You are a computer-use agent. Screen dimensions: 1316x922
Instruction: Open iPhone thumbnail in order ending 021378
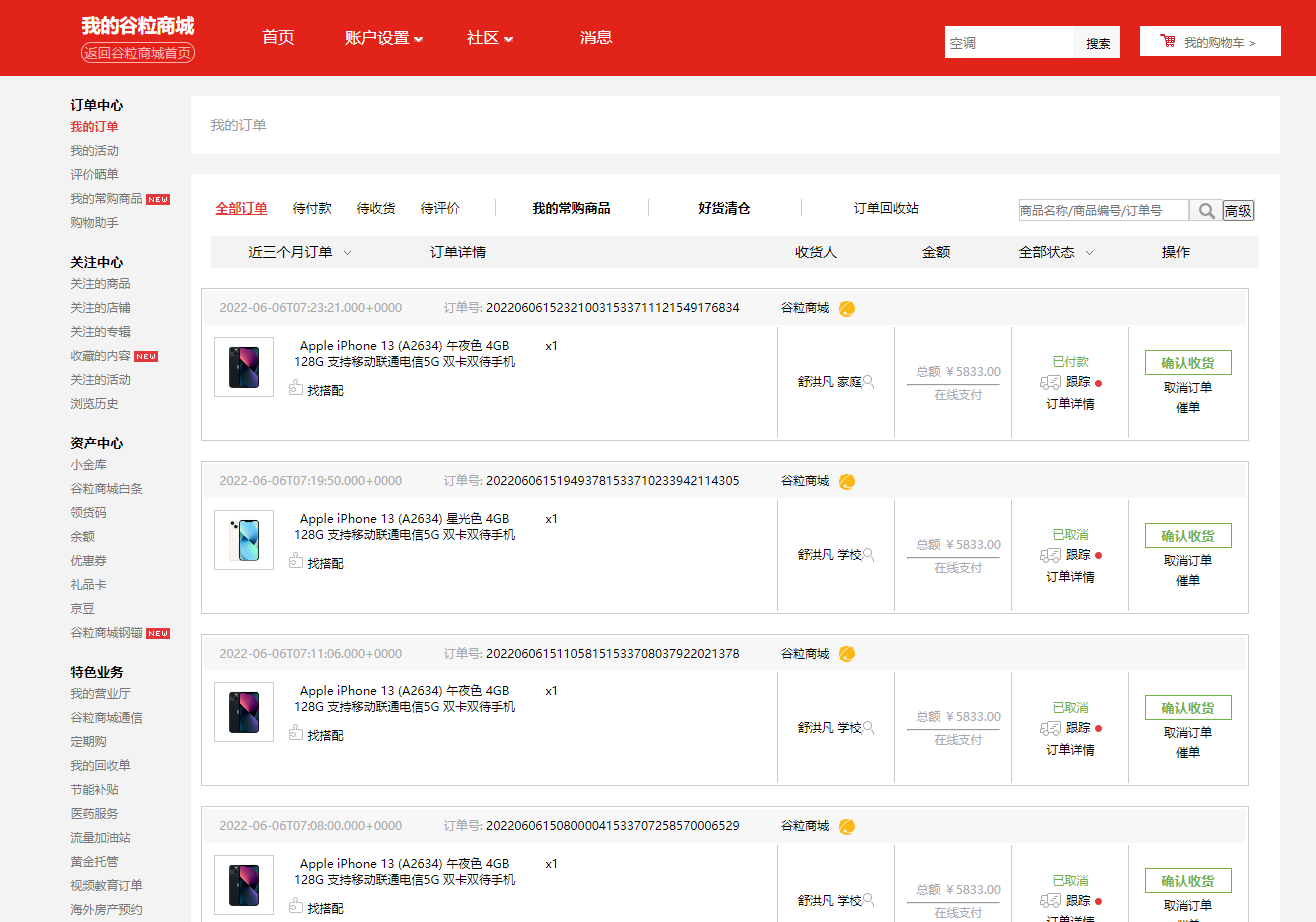coord(244,712)
